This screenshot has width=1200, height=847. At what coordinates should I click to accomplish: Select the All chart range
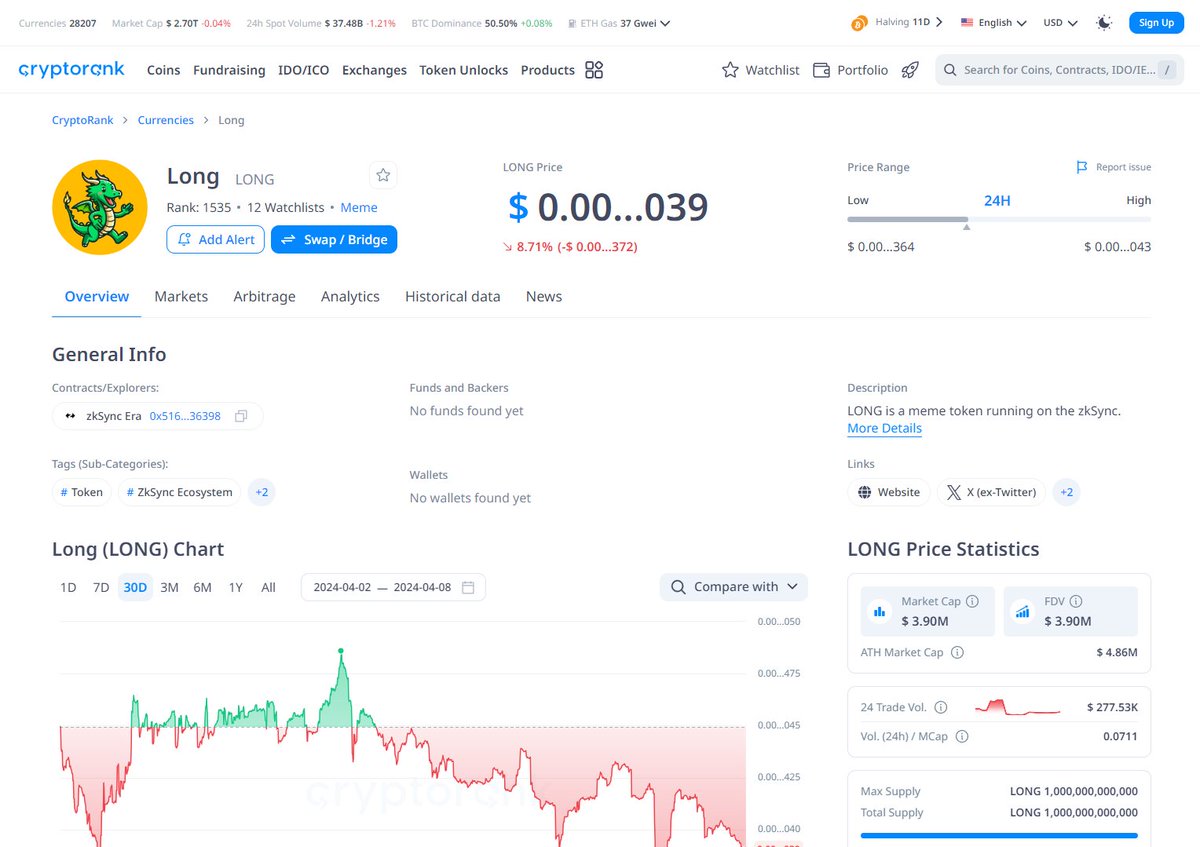point(268,587)
